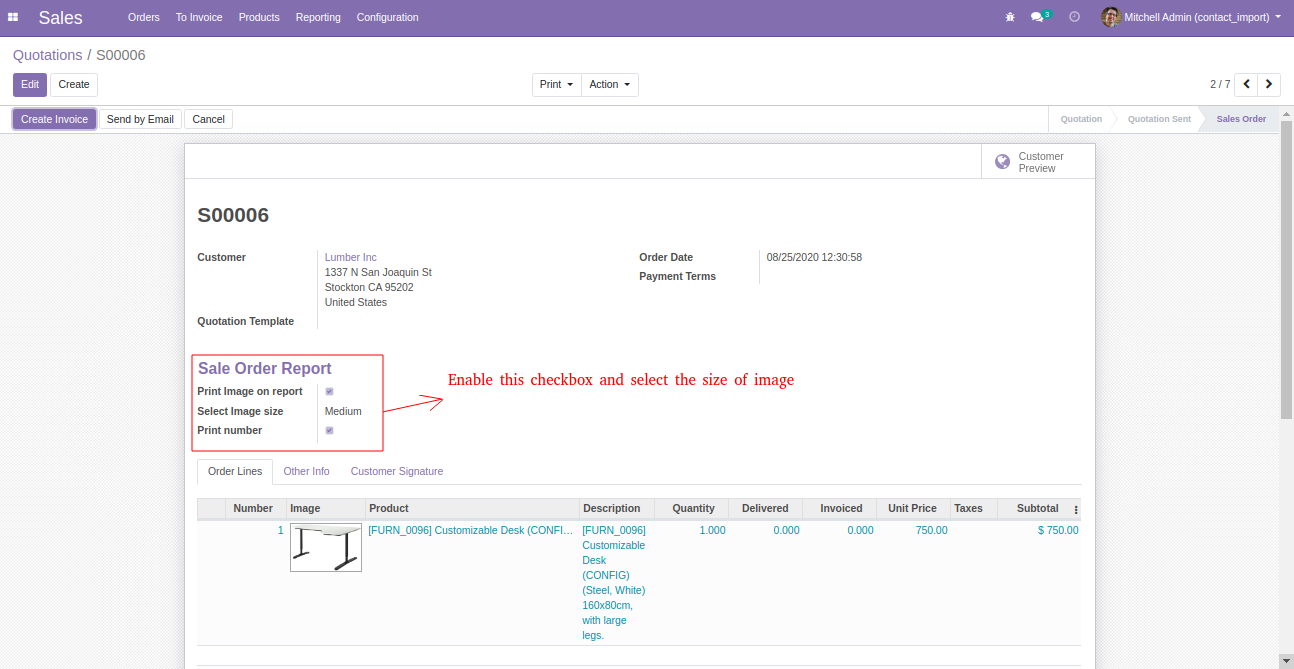Select the Sales Order status stage
1294x669 pixels.
tap(1241, 119)
